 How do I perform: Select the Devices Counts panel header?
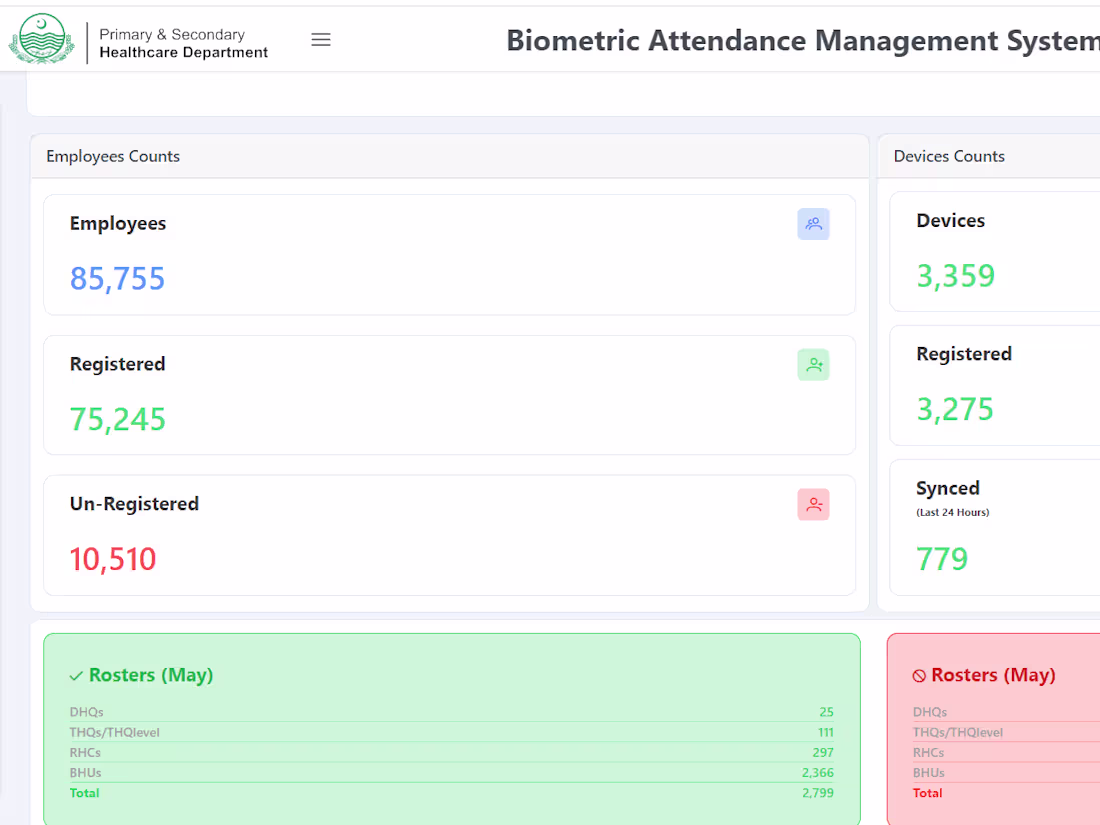pyautogui.click(x=989, y=156)
